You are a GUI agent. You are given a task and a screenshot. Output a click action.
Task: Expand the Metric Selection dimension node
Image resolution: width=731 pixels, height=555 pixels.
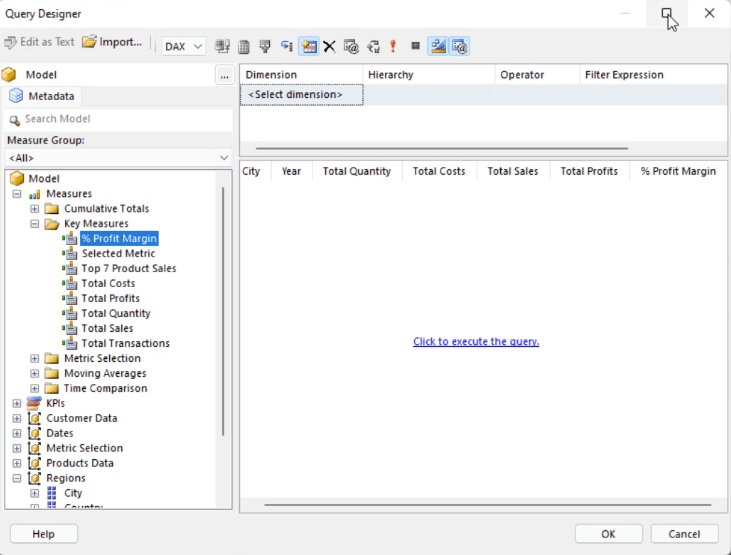(x=17, y=448)
